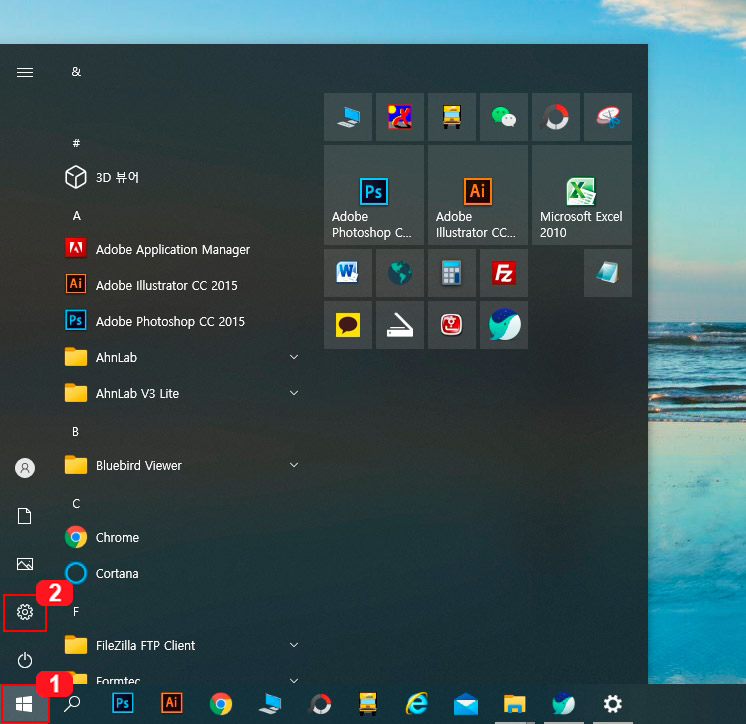The image size is (746, 724).
Task: Open Illustrator from the taskbar
Action: [172, 704]
